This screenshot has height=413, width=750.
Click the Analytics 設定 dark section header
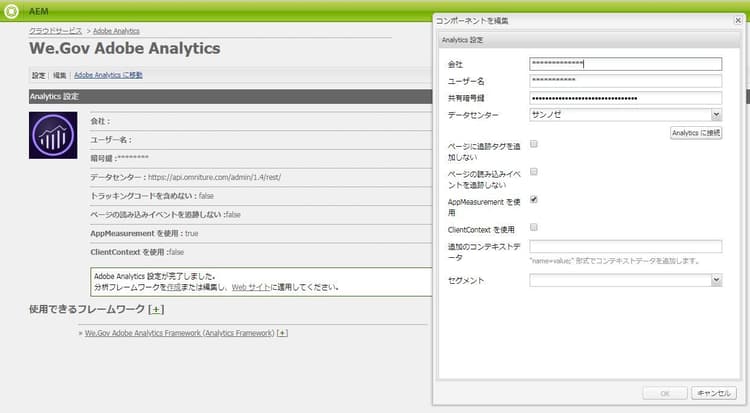tap(231, 97)
